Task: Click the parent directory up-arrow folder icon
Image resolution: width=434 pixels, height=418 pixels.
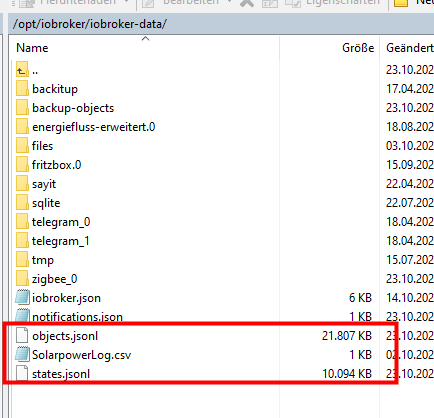Action: point(22,70)
